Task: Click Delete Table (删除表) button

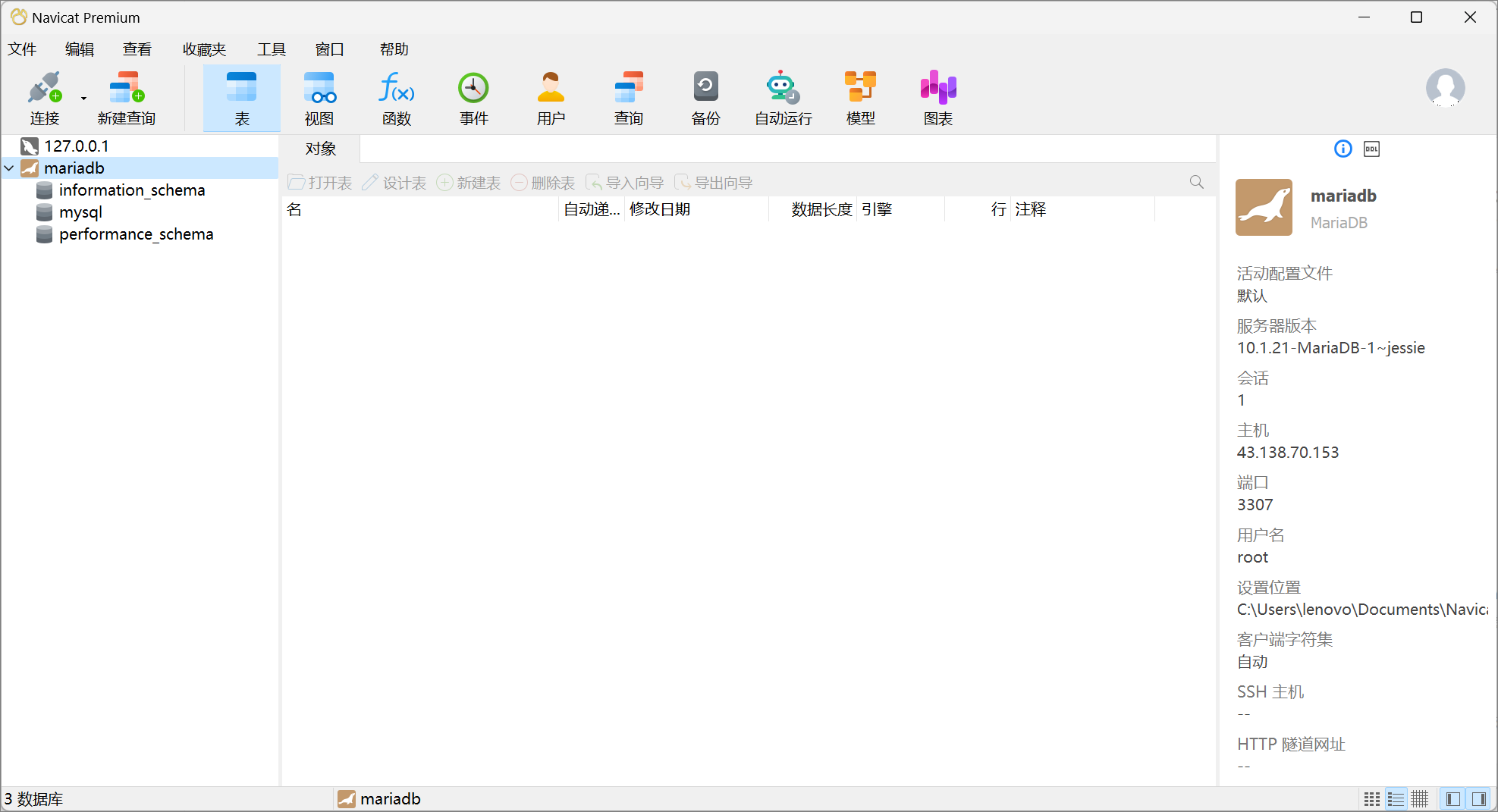Action: (543, 183)
